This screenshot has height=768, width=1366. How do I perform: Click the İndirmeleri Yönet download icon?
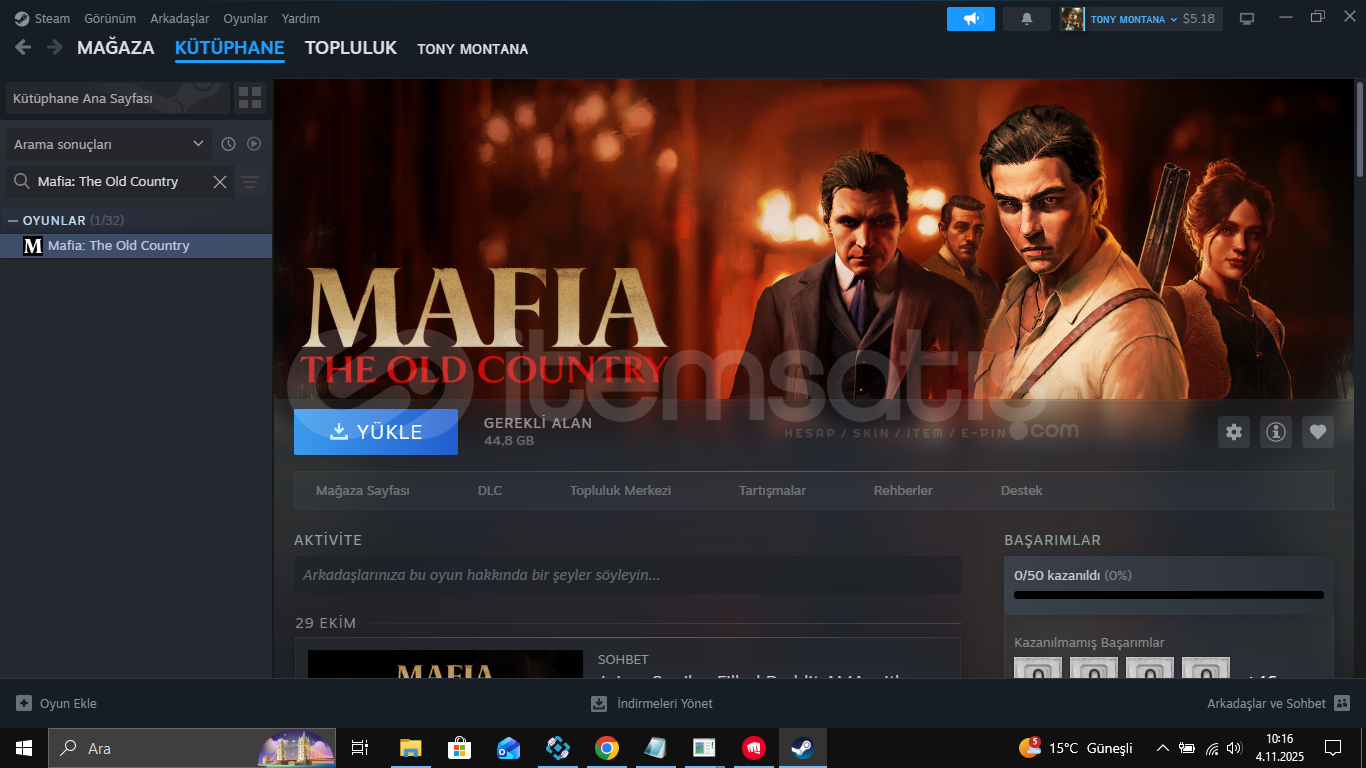(599, 703)
